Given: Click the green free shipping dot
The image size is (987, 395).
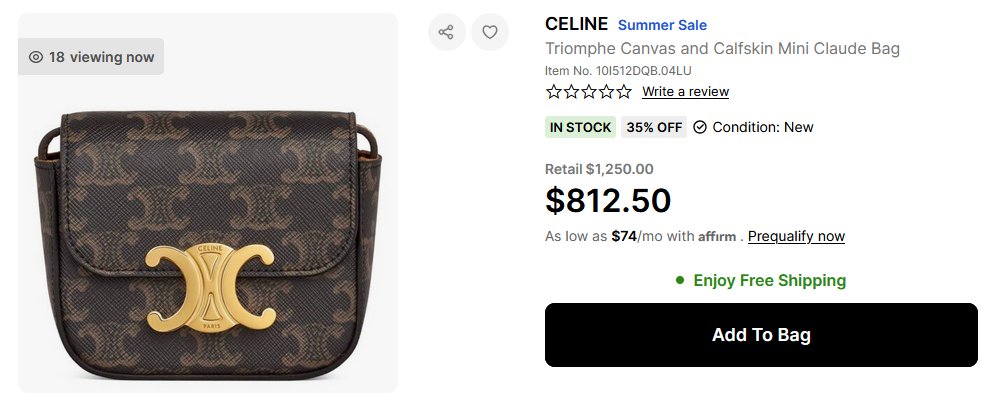Looking at the screenshot, I should point(679,280).
